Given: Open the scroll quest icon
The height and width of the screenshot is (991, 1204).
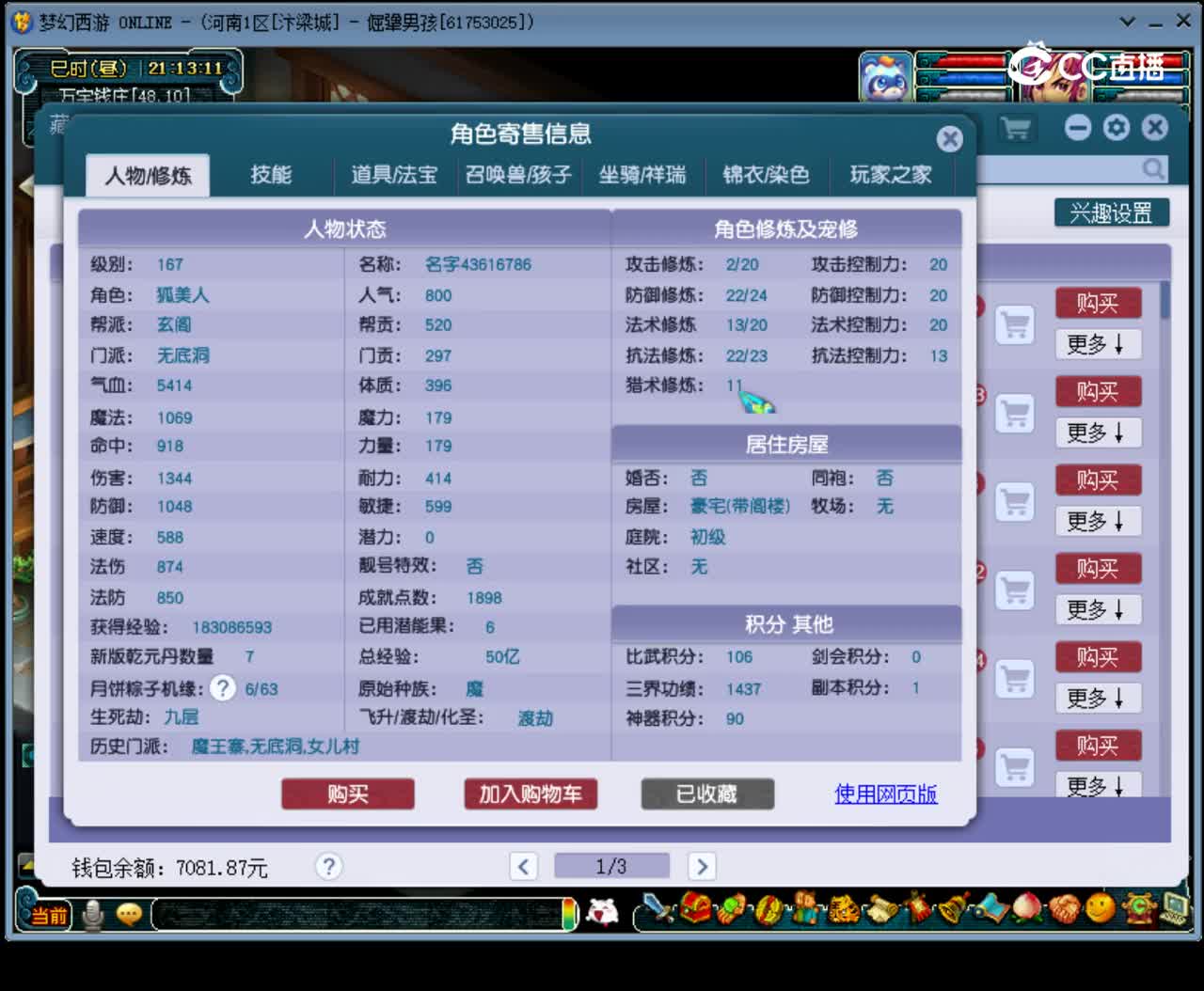Looking at the screenshot, I should tap(881, 908).
